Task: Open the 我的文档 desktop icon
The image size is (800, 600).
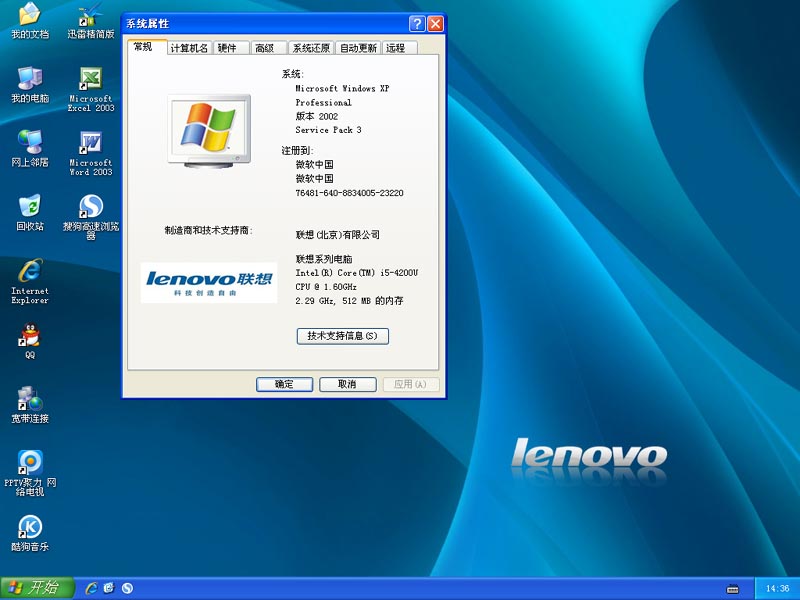Action: [x=30, y=21]
